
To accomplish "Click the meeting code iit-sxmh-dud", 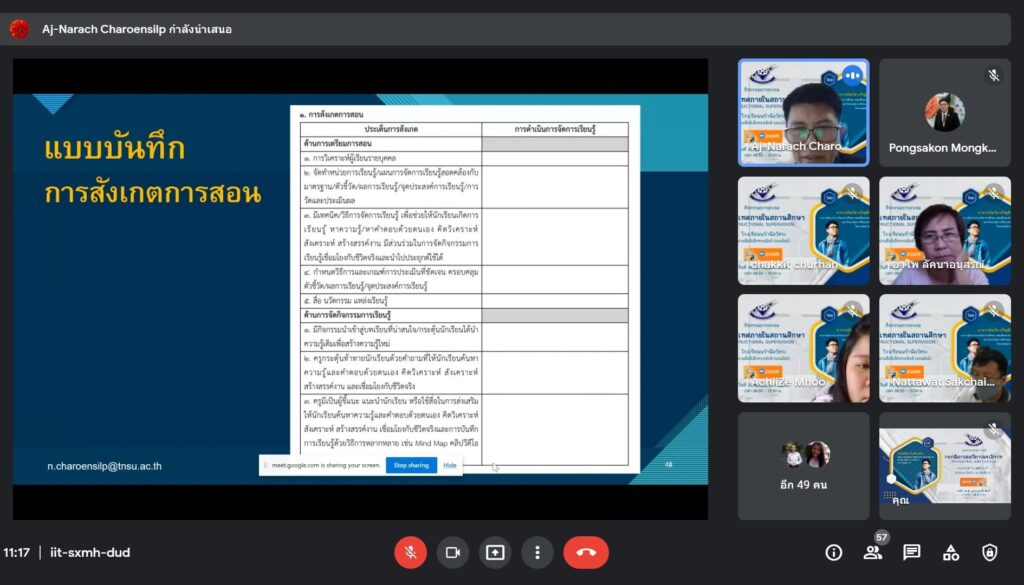I will pos(90,552).
